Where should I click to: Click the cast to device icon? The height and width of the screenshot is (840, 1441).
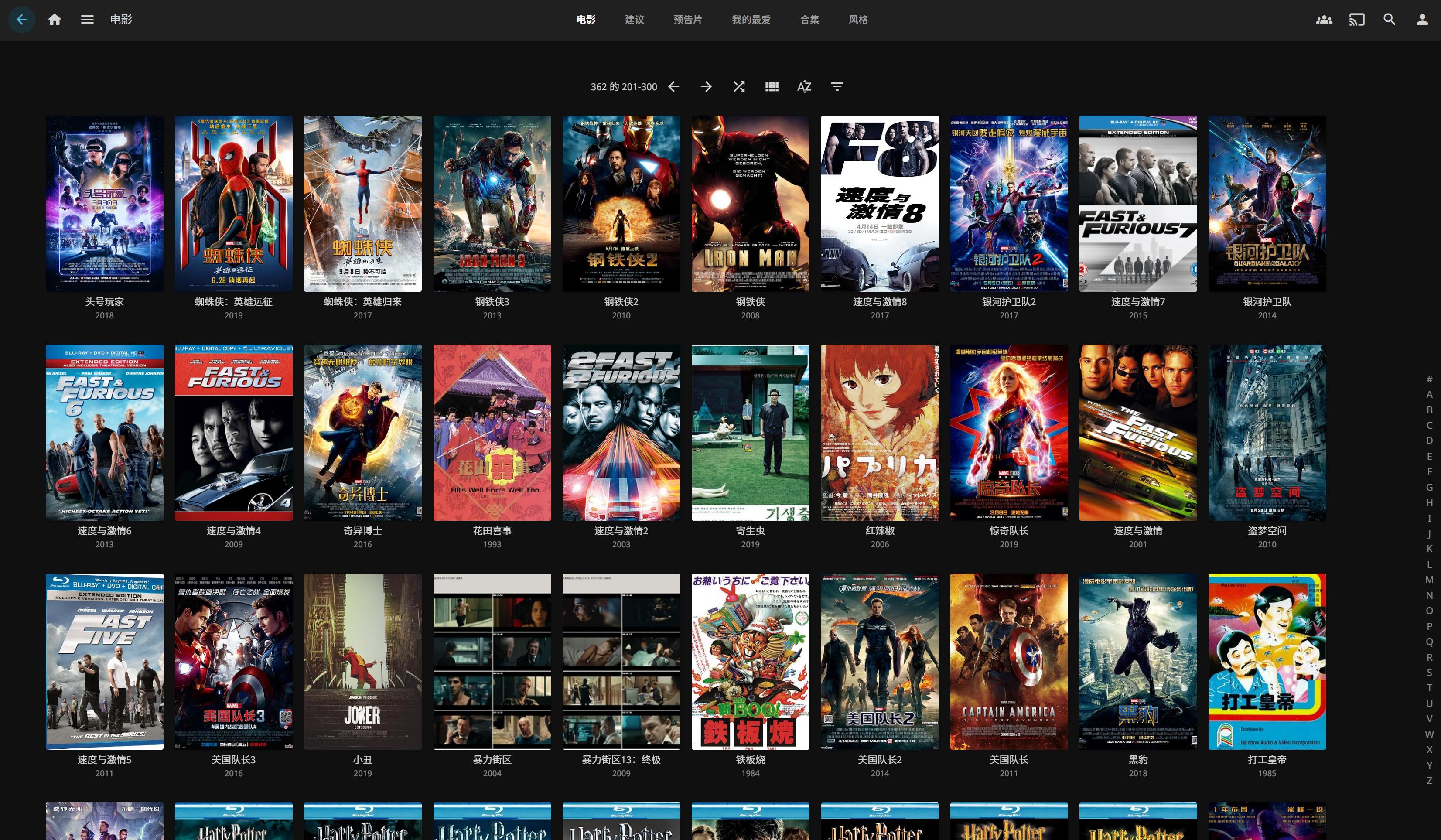1356,20
